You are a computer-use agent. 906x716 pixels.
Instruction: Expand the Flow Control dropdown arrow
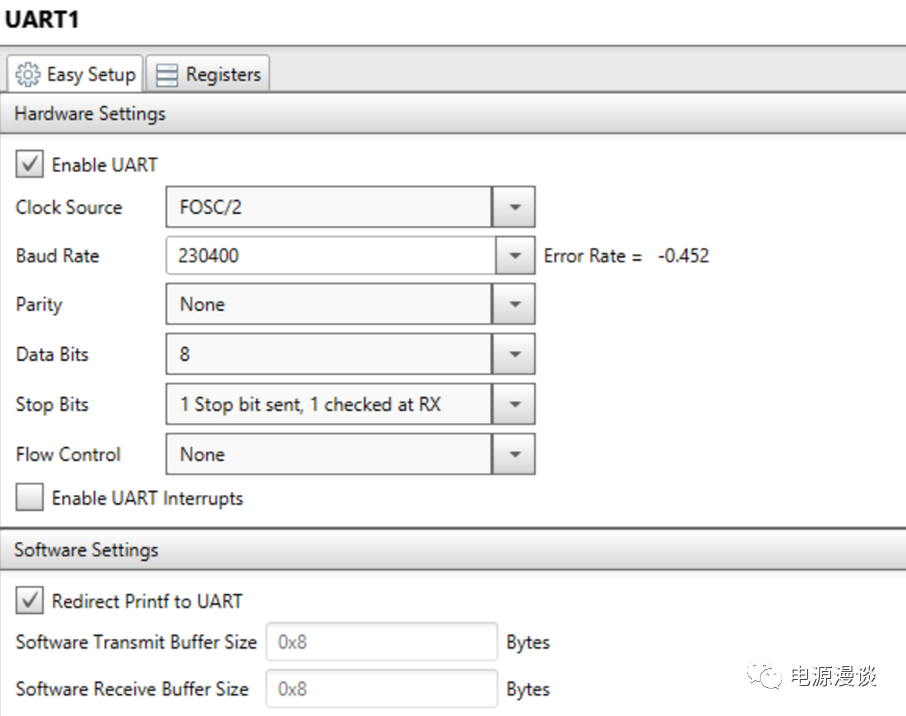(x=514, y=454)
